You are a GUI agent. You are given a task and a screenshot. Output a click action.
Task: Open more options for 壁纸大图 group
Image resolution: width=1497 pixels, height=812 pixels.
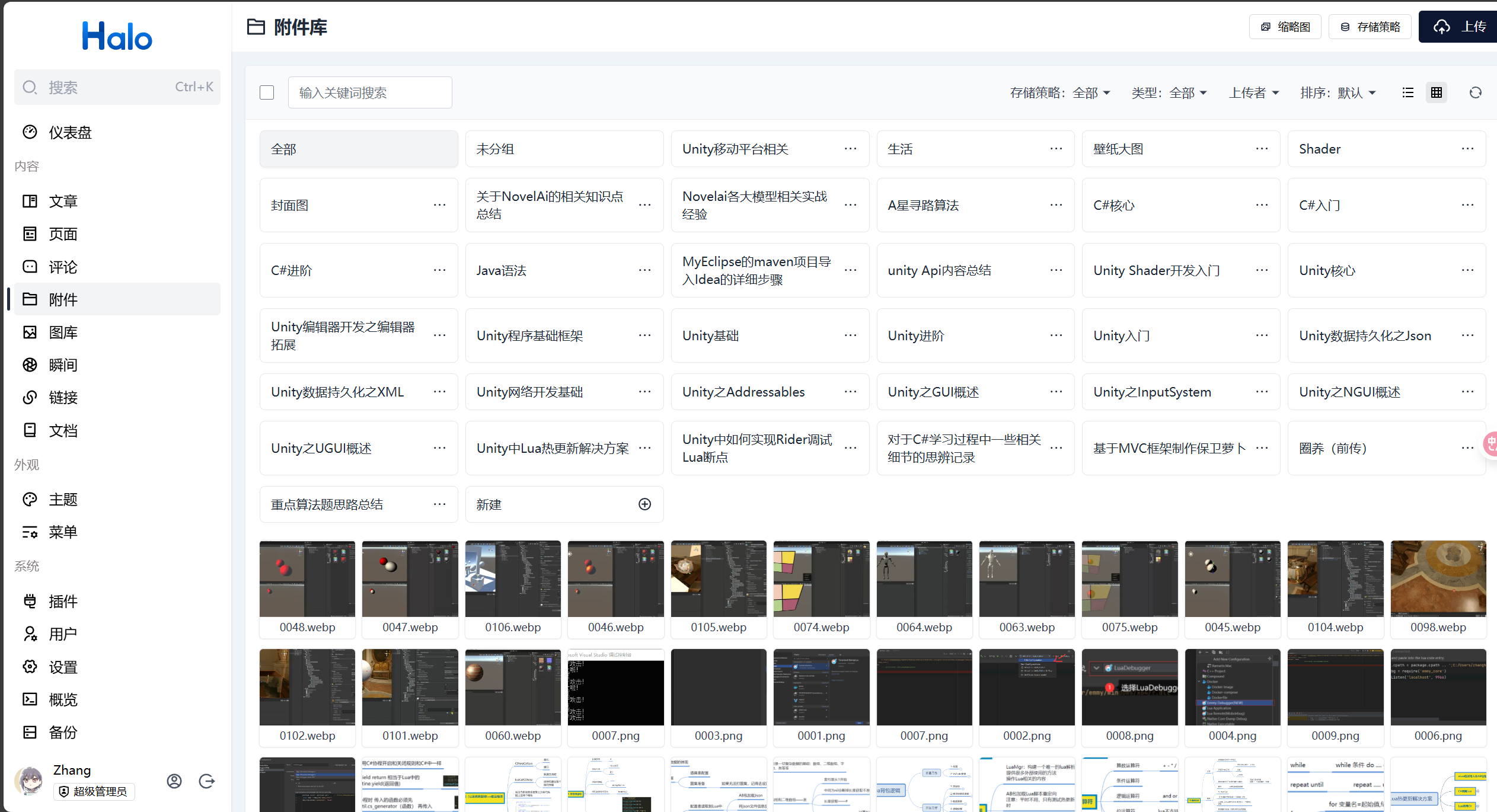tap(1262, 149)
